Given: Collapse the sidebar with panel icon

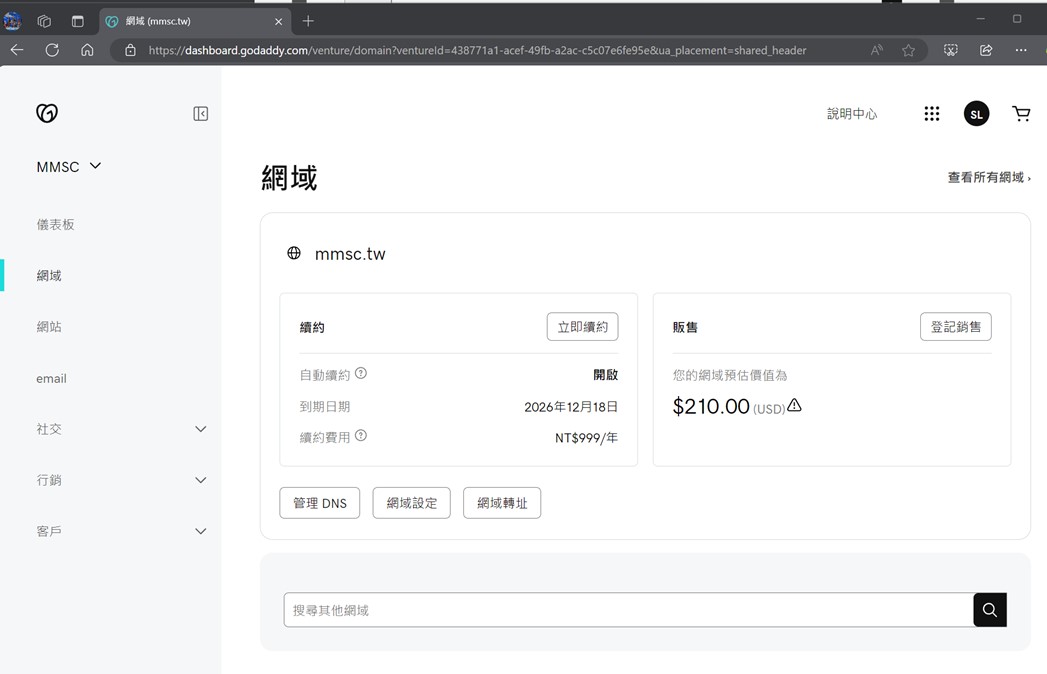Looking at the screenshot, I should 200,114.
